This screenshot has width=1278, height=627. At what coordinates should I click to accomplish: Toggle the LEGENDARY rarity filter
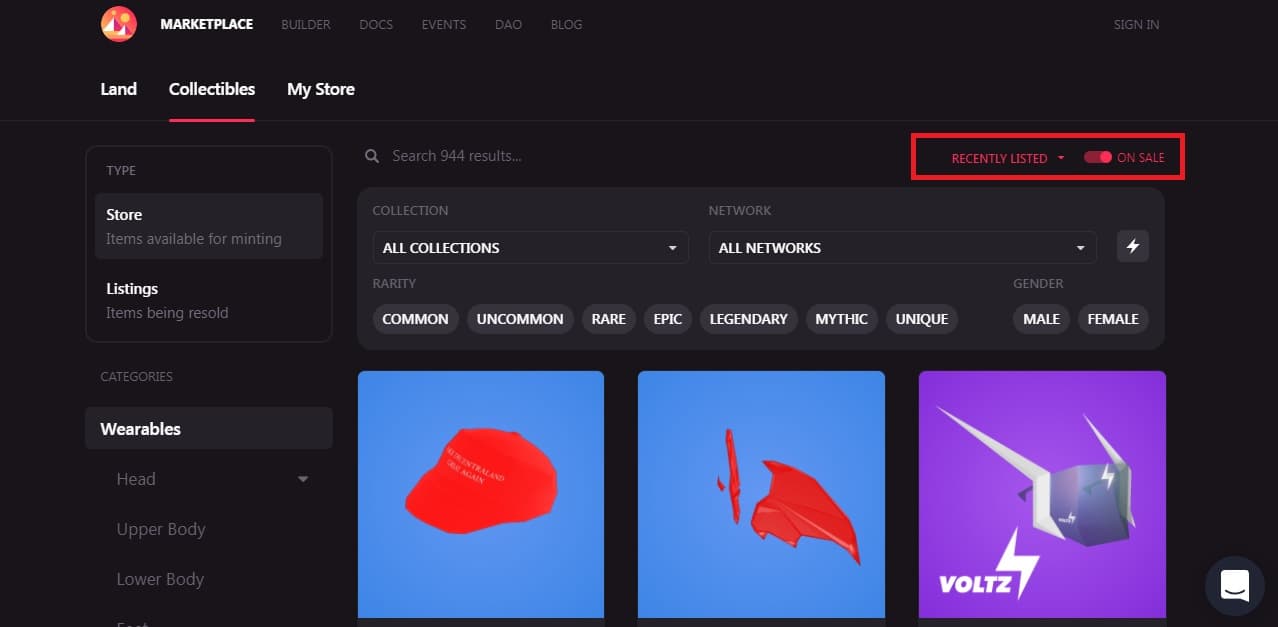(x=749, y=319)
